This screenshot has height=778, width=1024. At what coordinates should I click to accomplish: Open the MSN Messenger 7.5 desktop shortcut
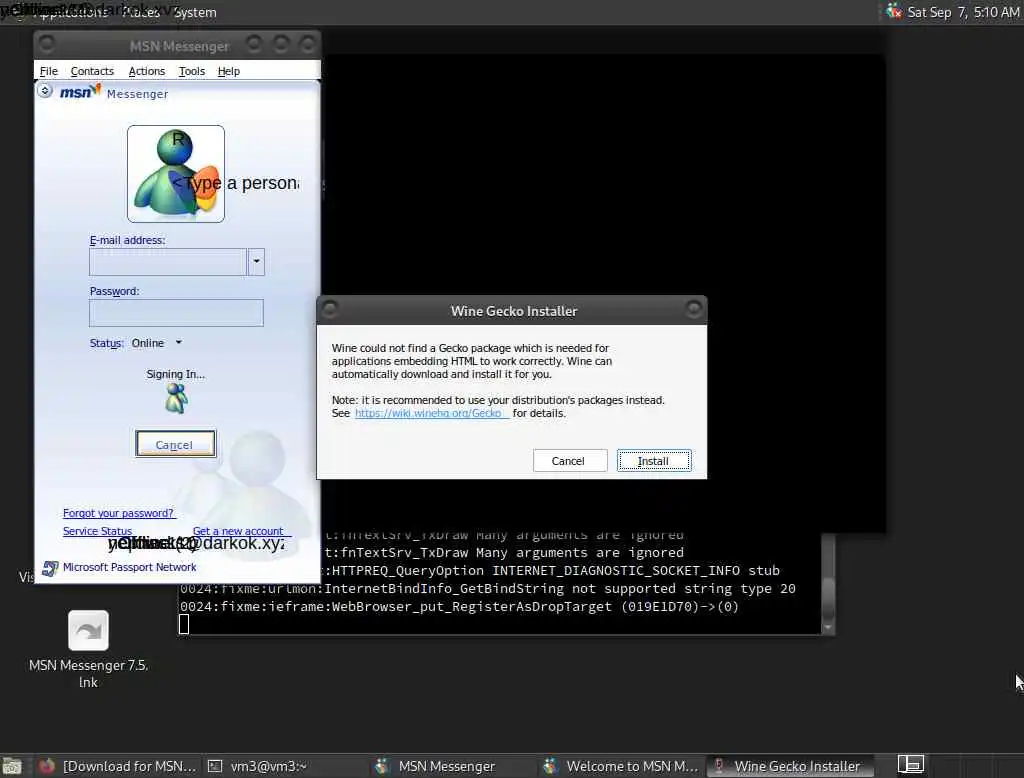click(x=88, y=649)
